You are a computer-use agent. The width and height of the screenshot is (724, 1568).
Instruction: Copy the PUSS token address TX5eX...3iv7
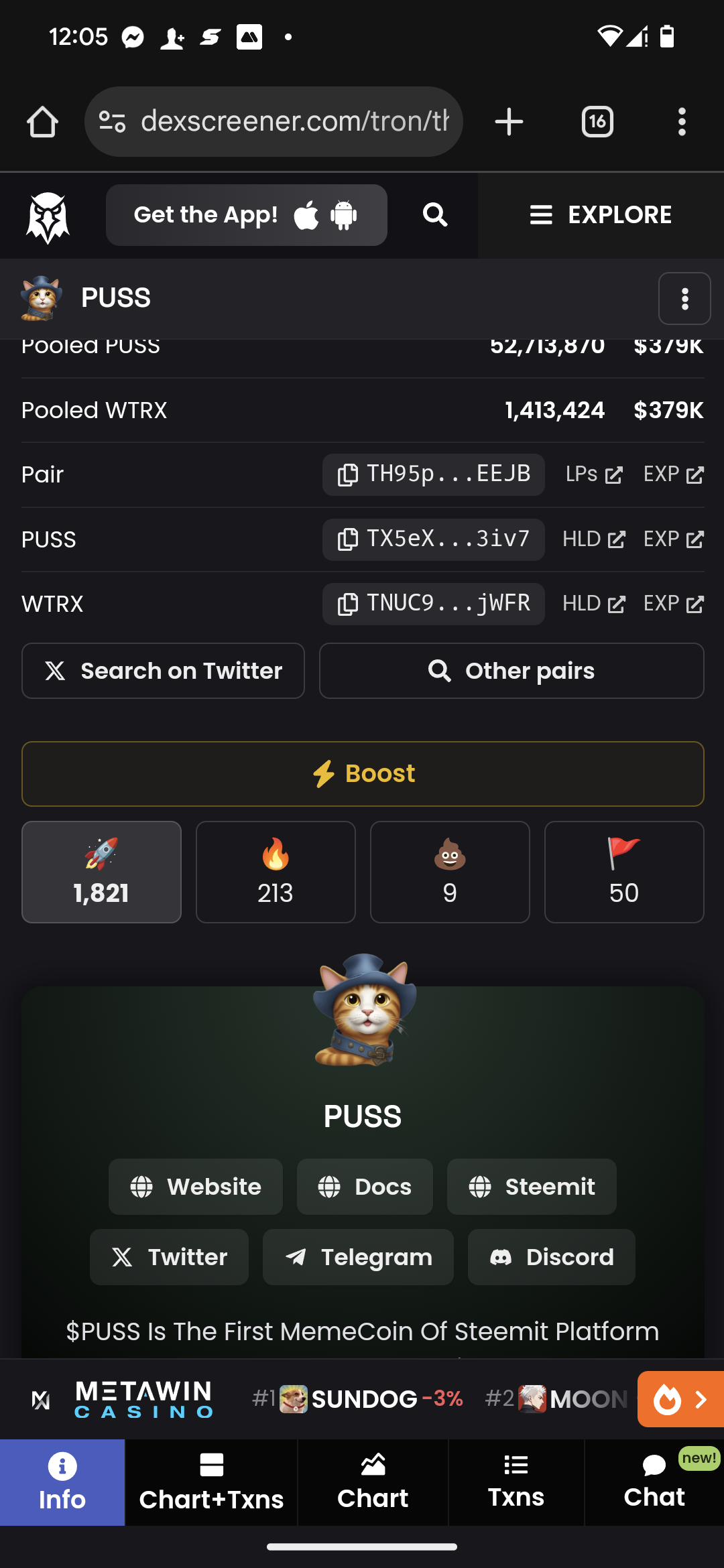tap(433, 539)
